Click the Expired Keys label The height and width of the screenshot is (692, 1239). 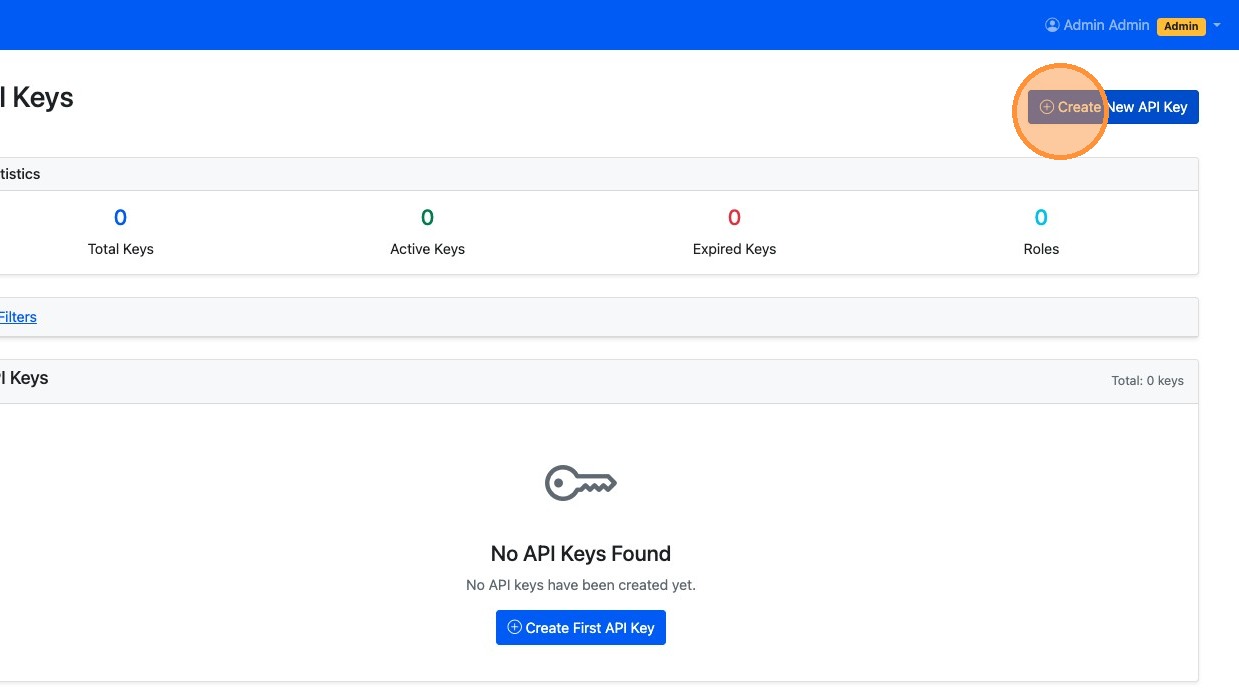coord(734,249)
